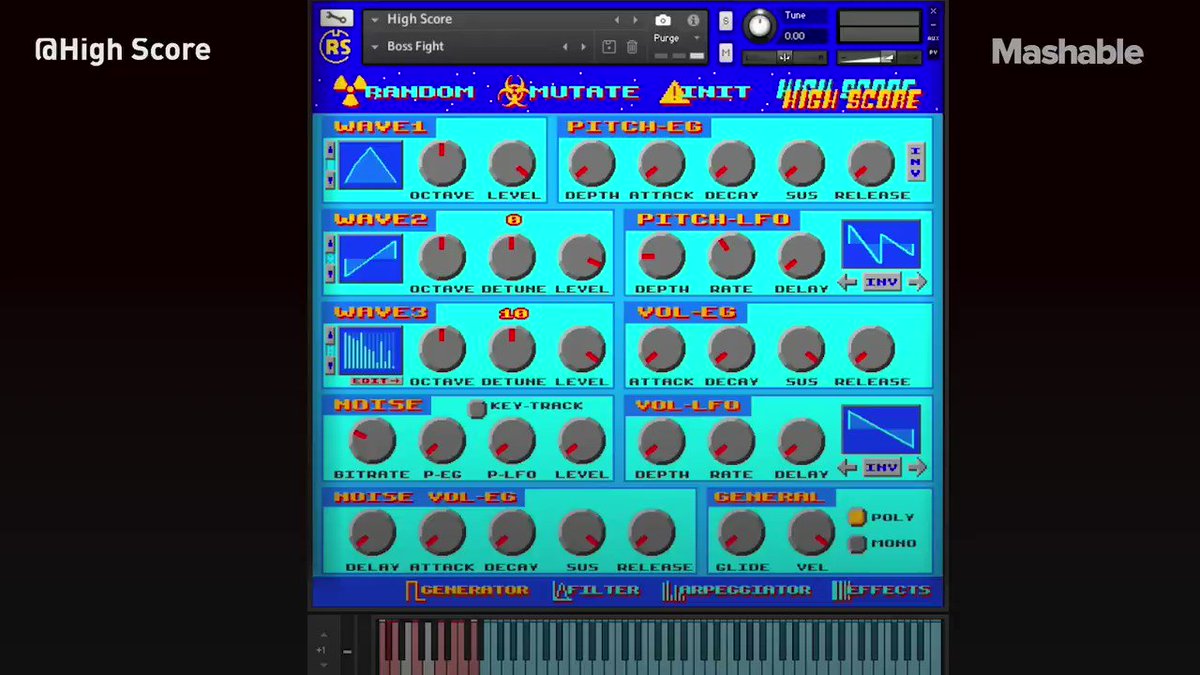Click the MUTATE button
1200x675 pixels.
569,92
